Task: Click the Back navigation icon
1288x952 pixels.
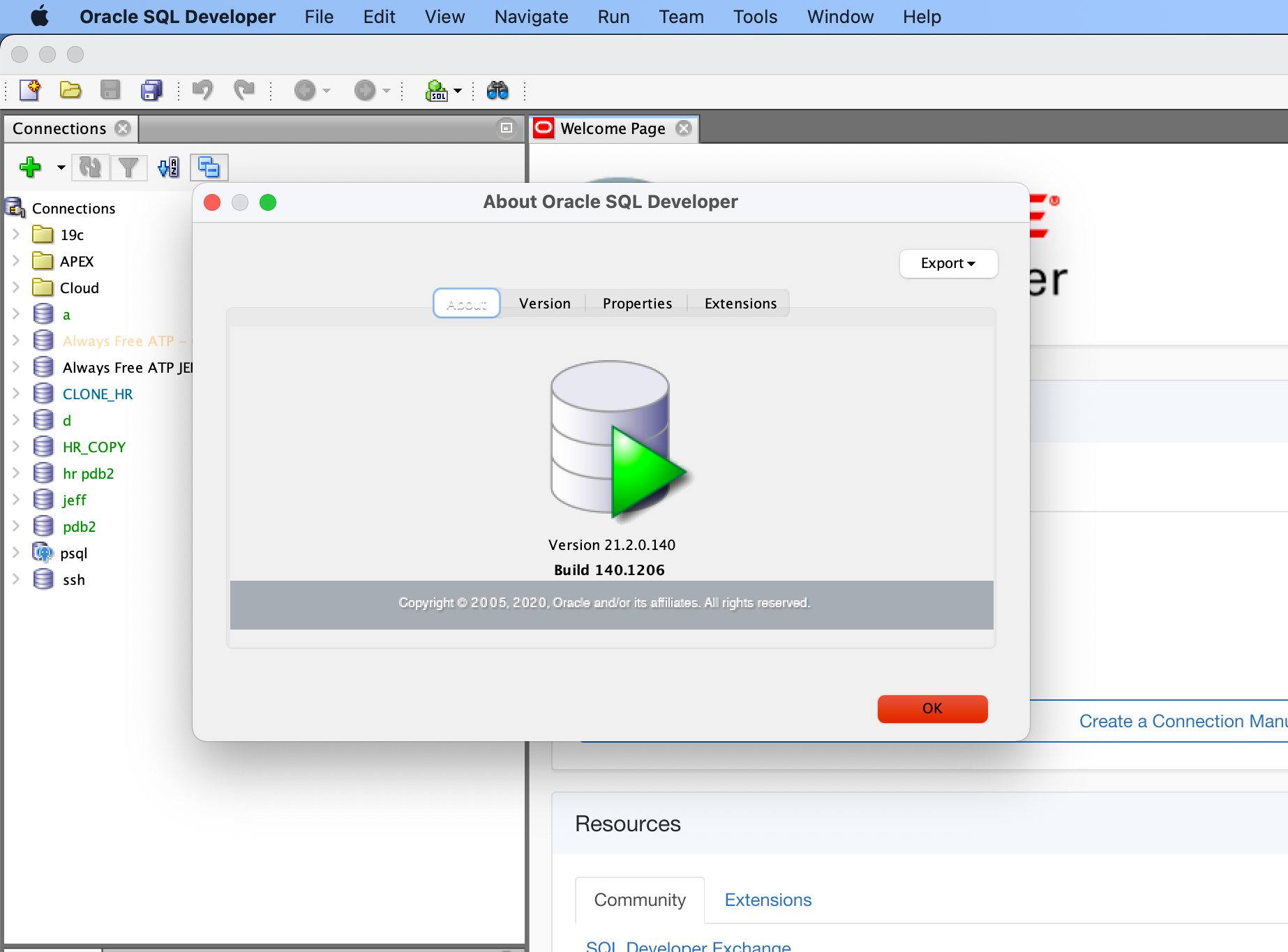Action: click(305, 90)
